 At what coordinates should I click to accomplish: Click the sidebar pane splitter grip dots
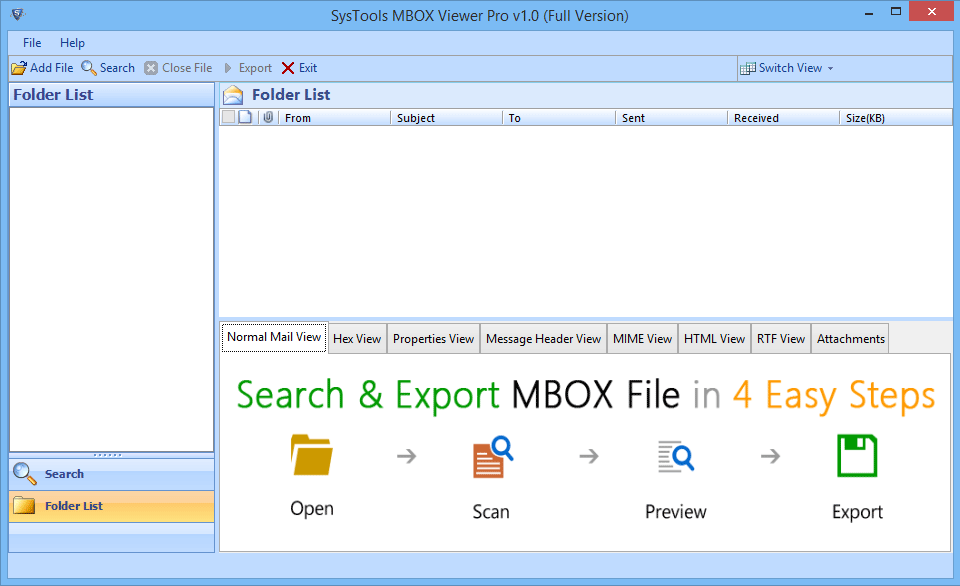[107, 455]
